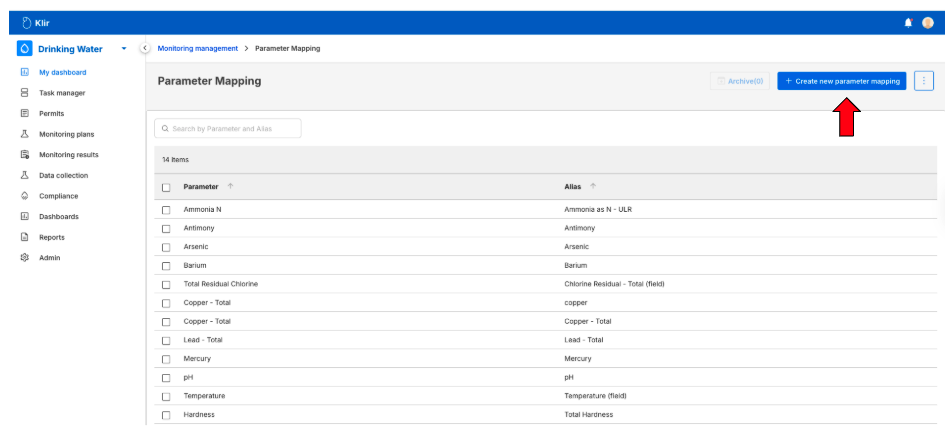Check the Ammonia N row checkbox
The width and height of the screenshot is (952, 442).
(x=167, y=210)
